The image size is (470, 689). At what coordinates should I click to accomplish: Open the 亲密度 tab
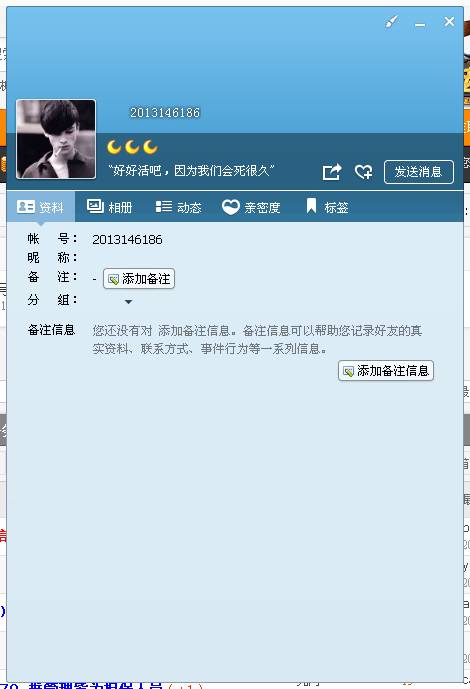tap(251, 207)
